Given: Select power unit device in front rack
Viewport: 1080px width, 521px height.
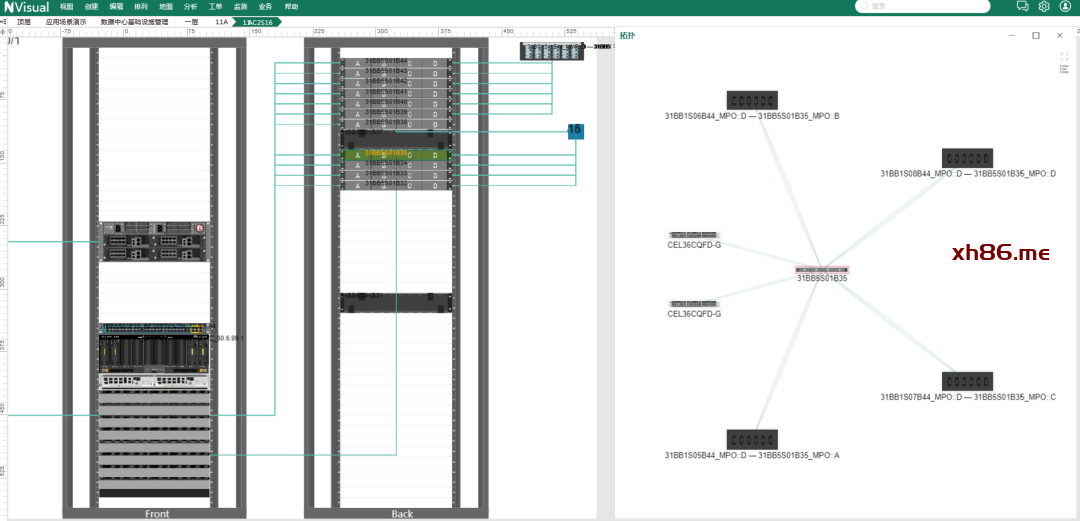Looking at the screenshot, I should point(154,242).
